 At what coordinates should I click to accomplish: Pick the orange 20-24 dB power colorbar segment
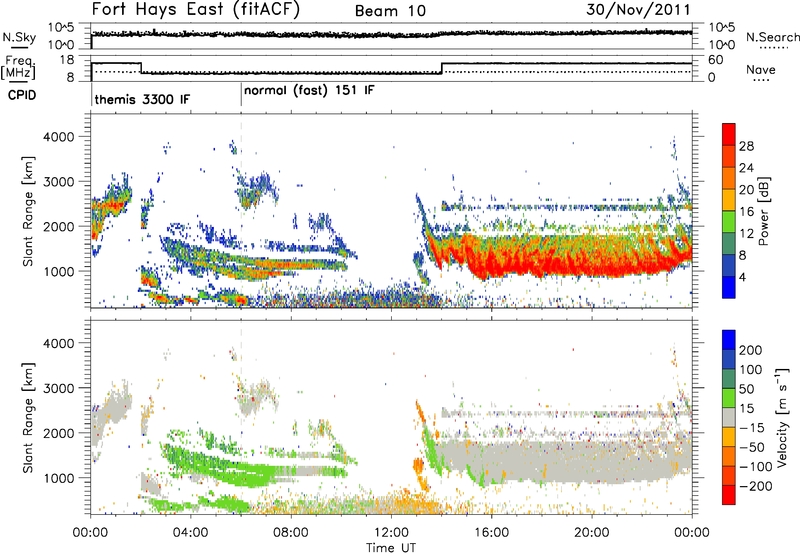click(729, 178)
